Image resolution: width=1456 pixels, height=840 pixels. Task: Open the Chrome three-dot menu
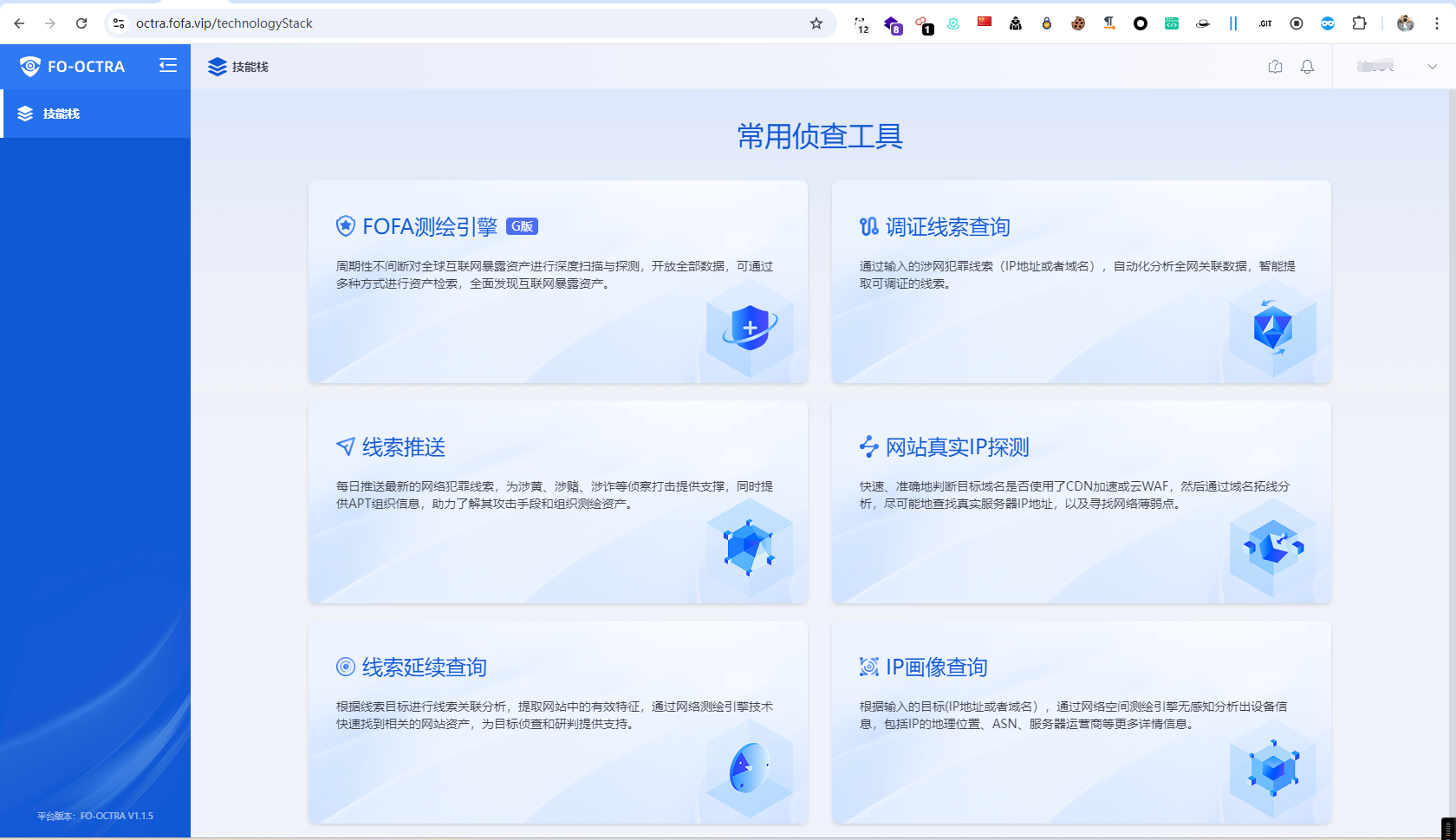tap(1438, 23)
